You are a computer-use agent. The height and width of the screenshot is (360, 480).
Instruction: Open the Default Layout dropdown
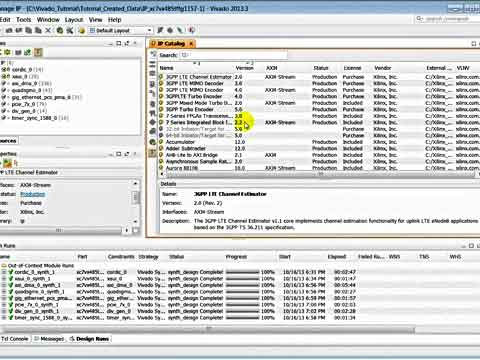tap(121, 31)
